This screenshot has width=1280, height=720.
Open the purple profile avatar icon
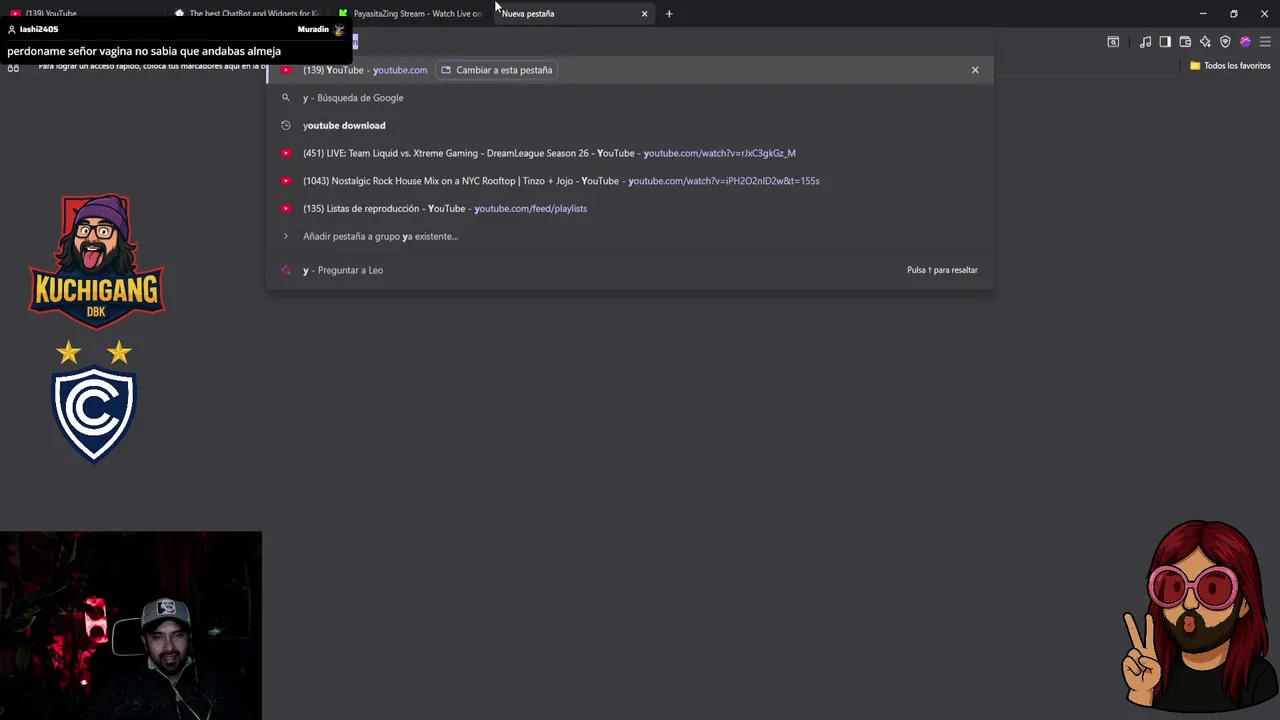[x=1245, y=42]
